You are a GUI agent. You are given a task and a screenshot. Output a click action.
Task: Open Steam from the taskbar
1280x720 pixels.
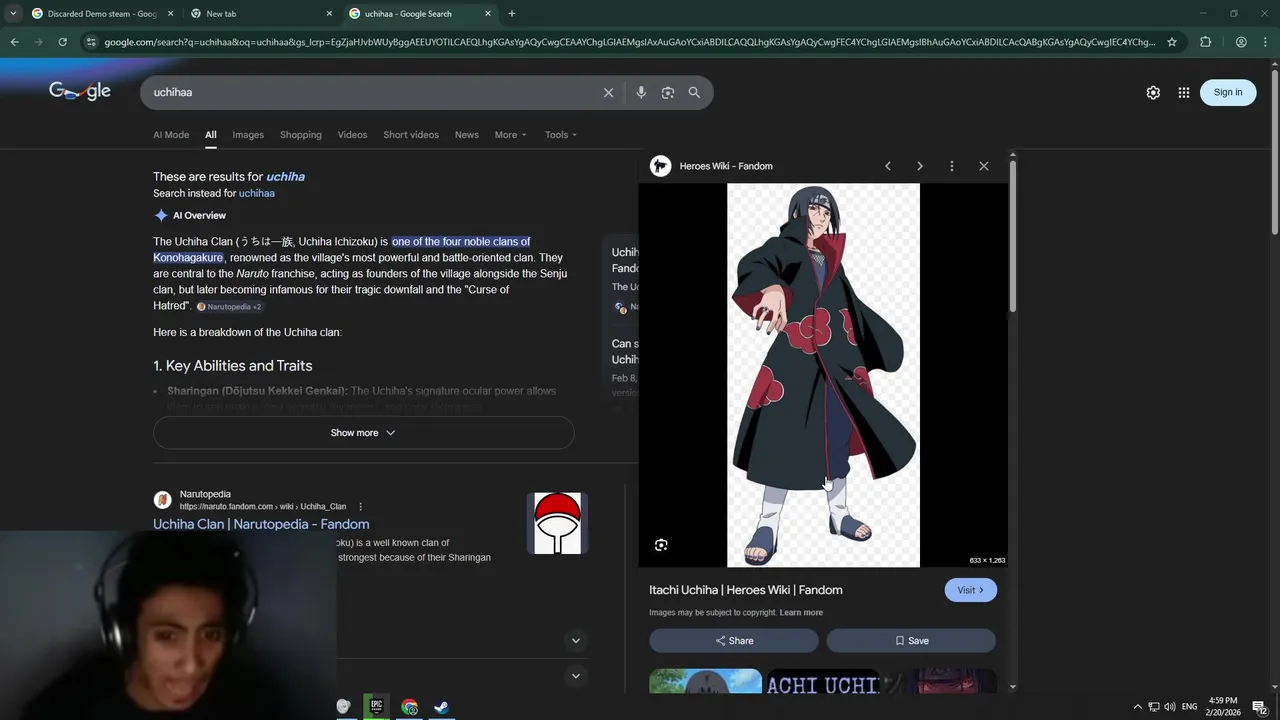441,706
